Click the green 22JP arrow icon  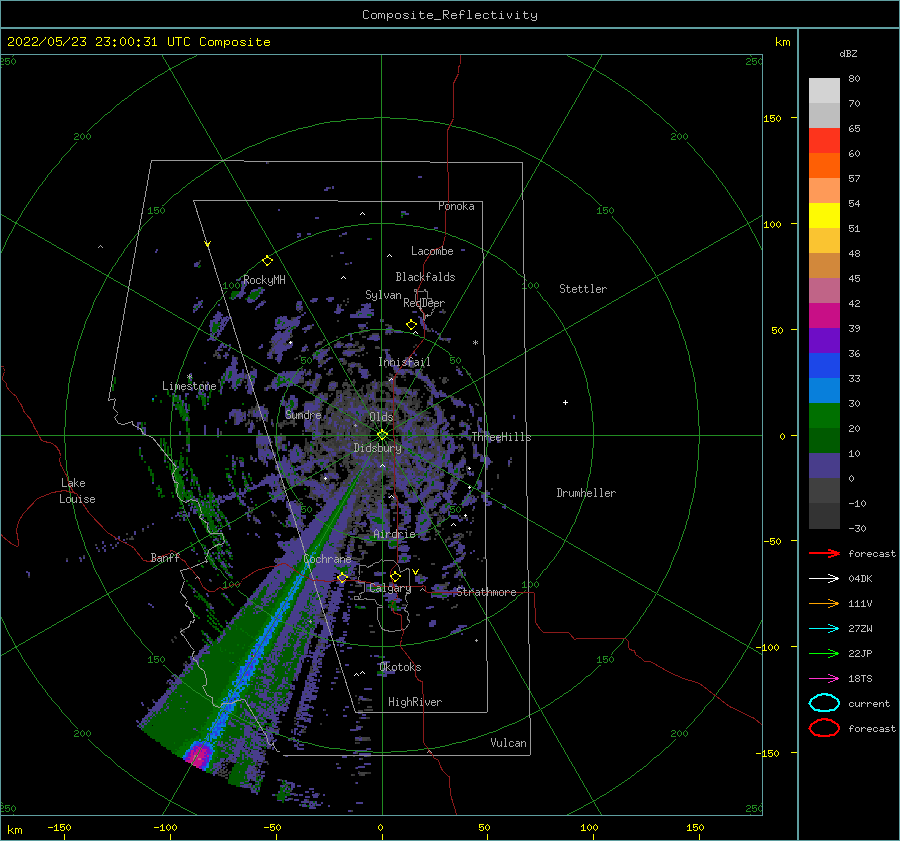[x=824, y=653]
